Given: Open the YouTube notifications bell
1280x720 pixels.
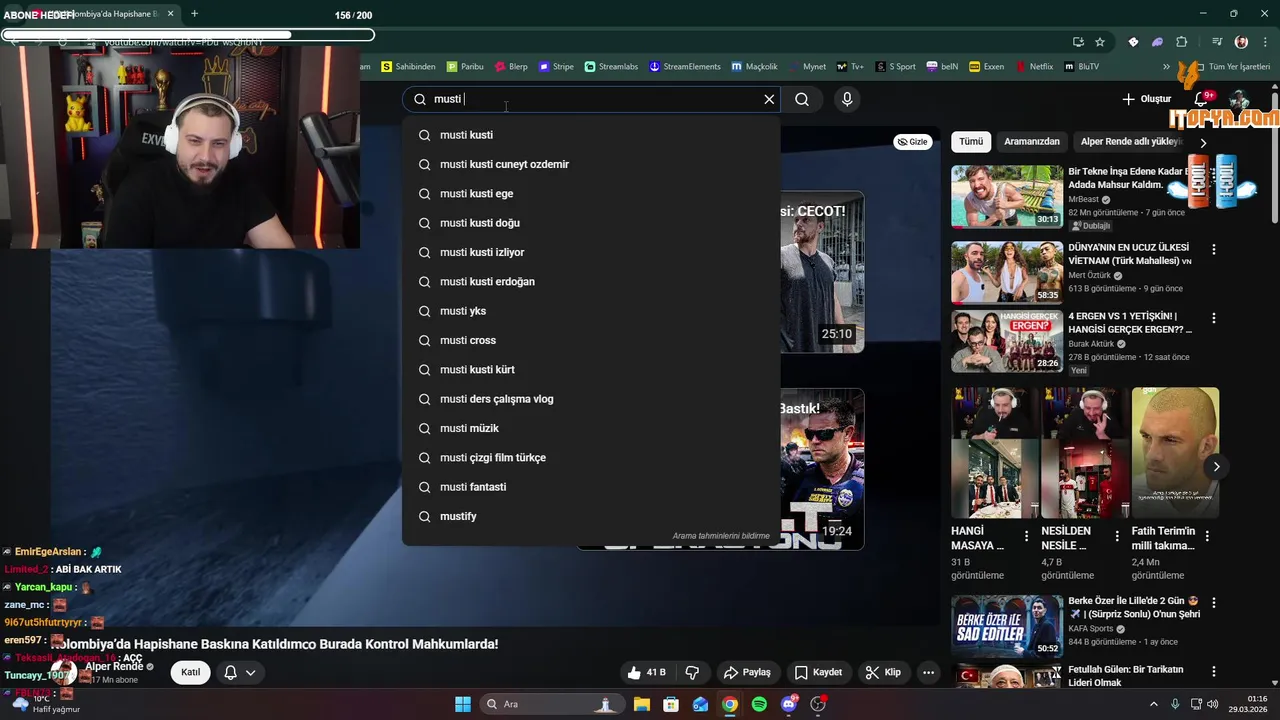Looking at the screenshot, I should (1202, 99).
